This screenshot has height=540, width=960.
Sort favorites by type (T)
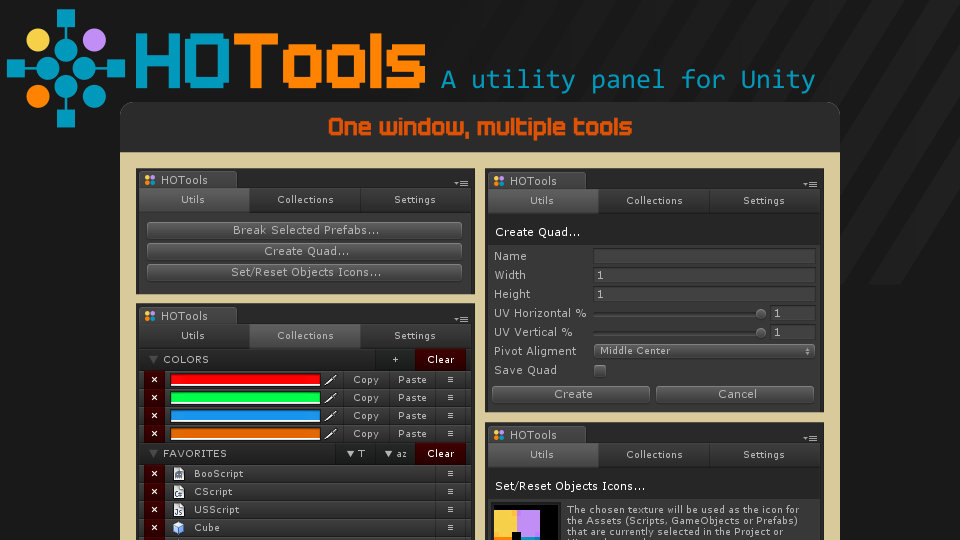[355, 454]
